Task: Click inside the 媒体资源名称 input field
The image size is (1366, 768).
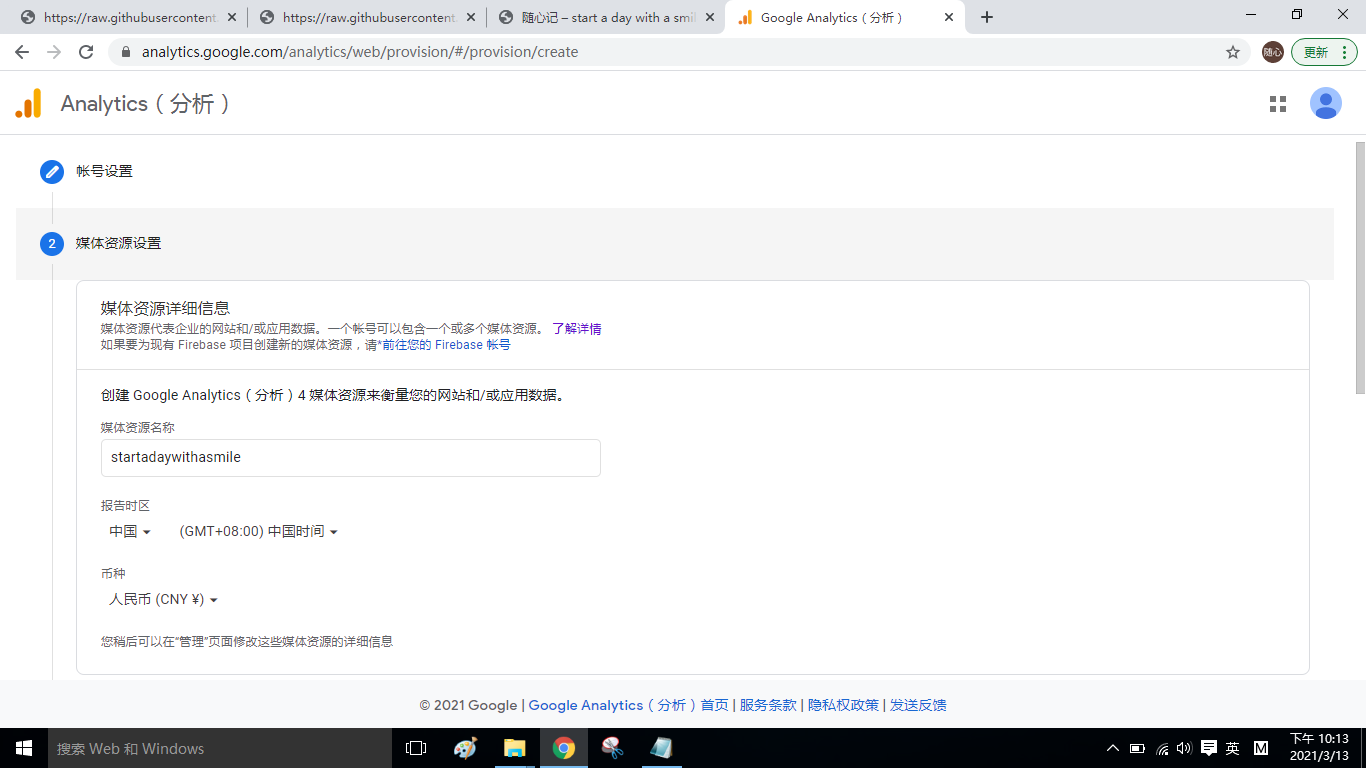Action: tap(350, 458)
